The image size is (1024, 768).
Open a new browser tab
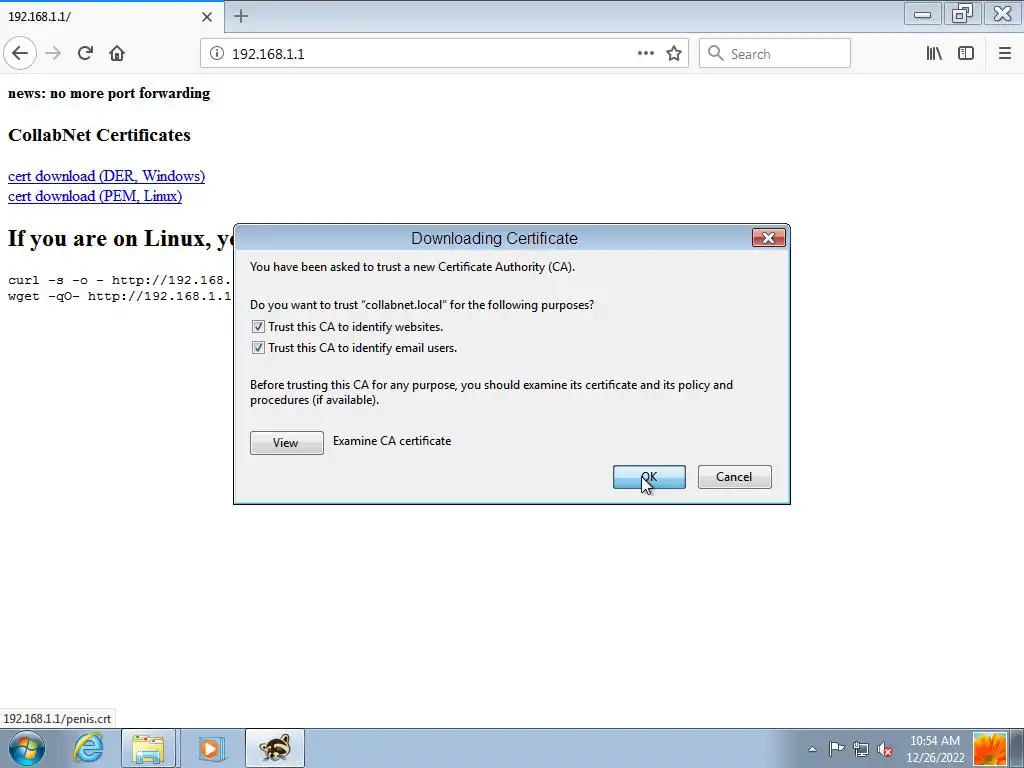(x=240, y=16)
